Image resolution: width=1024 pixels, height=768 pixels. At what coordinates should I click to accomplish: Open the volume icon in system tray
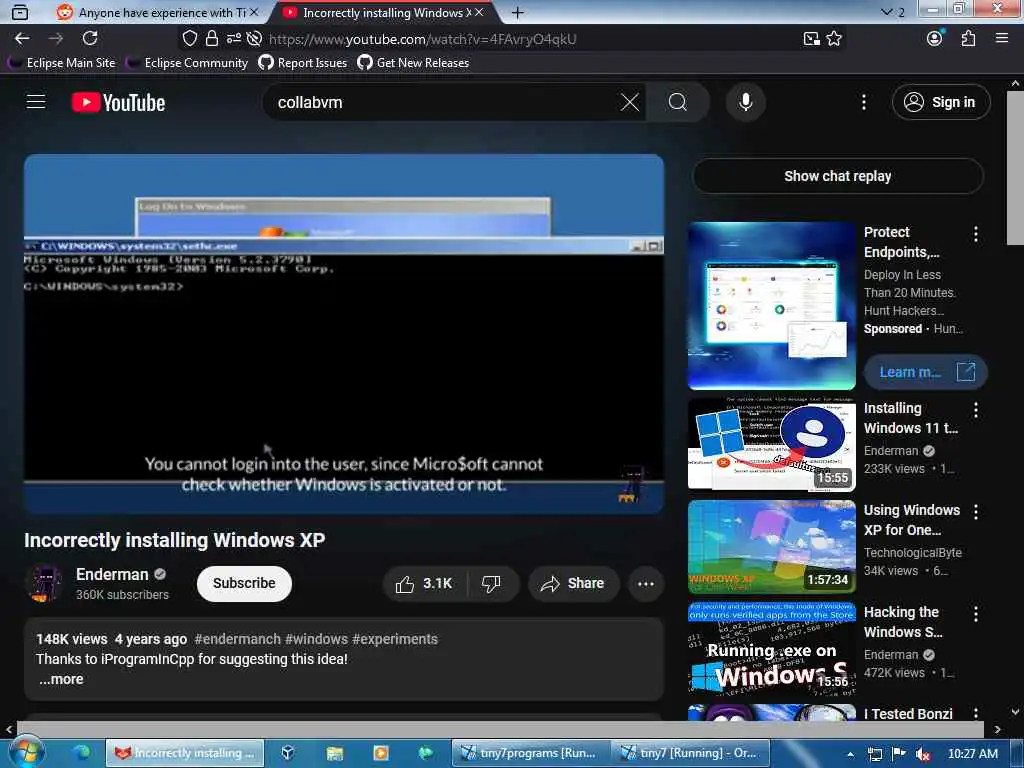923,754
